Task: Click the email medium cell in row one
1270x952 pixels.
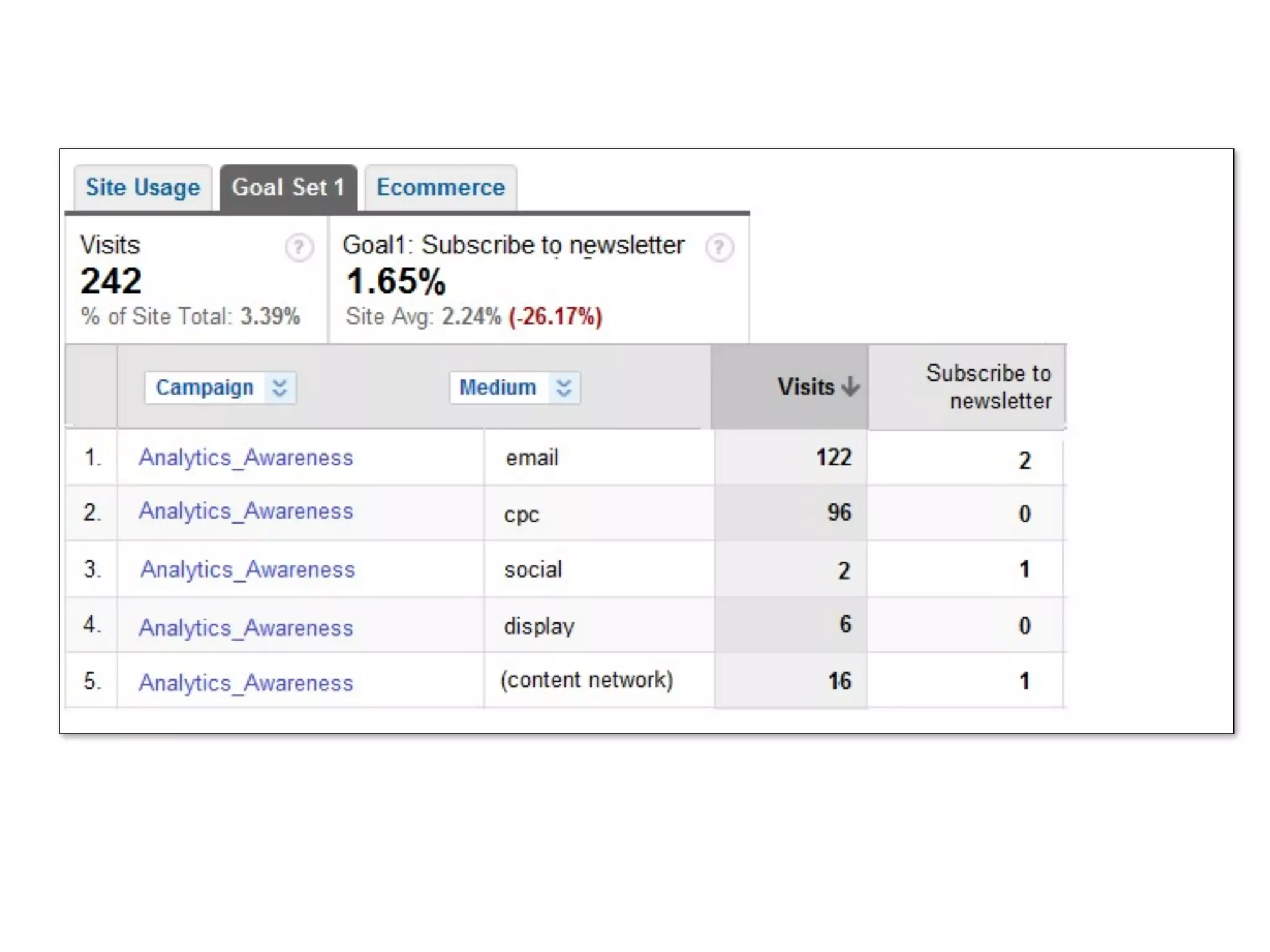Action: click(x=532, y=458)
